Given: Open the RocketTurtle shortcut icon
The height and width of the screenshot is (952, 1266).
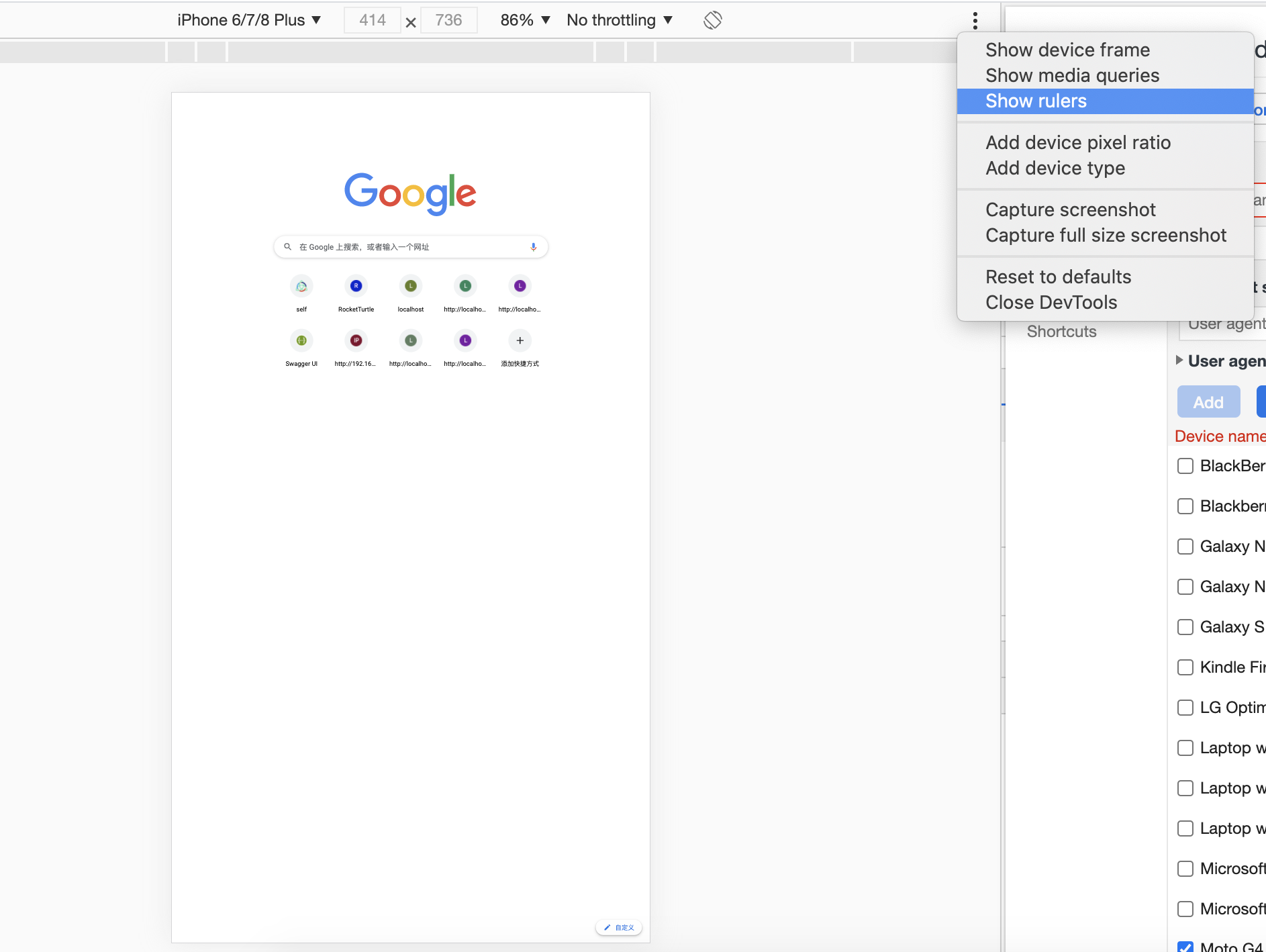Looking at the screenshot, I should 356,286.
